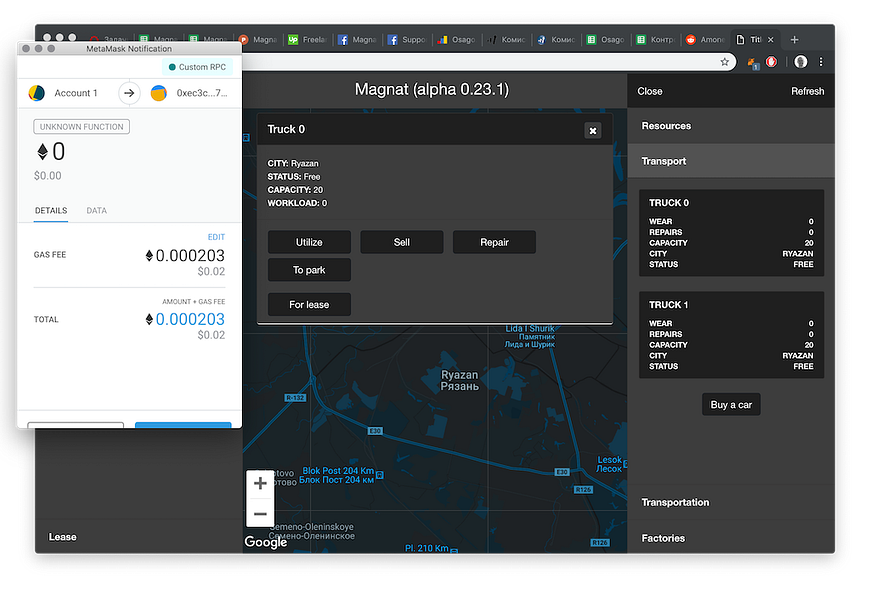Close the active Title tab

(x=770, y=39)
